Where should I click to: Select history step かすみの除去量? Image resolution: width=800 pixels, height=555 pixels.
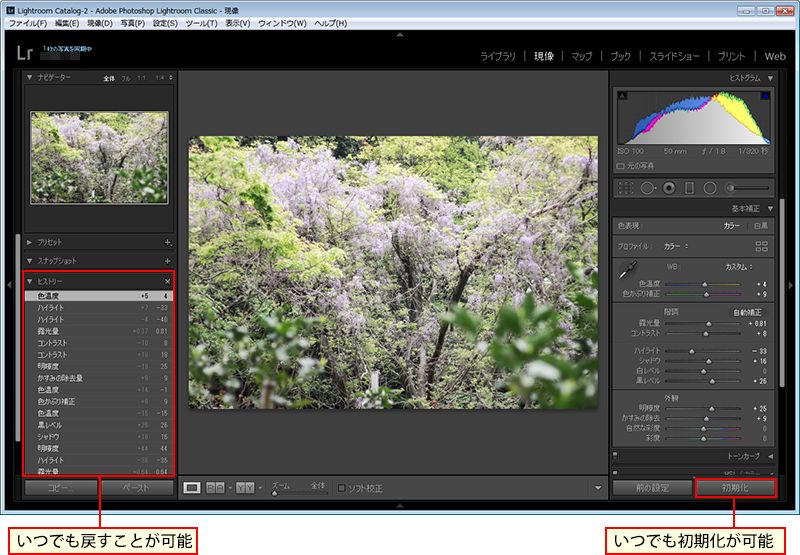pos(99,378)
